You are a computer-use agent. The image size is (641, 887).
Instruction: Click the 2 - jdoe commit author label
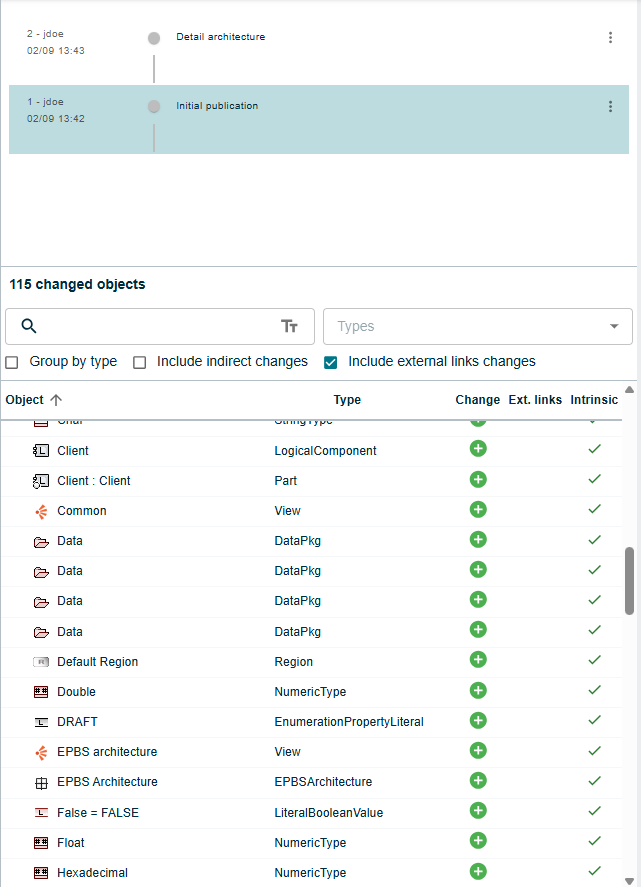45,34
